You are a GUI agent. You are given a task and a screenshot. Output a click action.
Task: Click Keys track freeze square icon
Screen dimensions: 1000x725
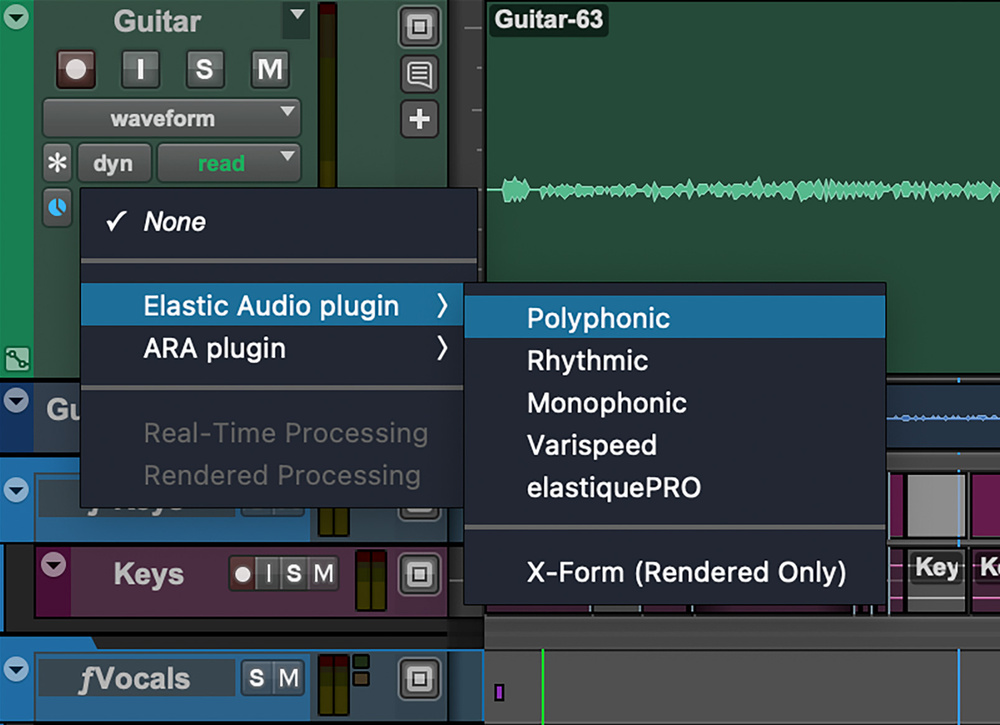point(419,575)
